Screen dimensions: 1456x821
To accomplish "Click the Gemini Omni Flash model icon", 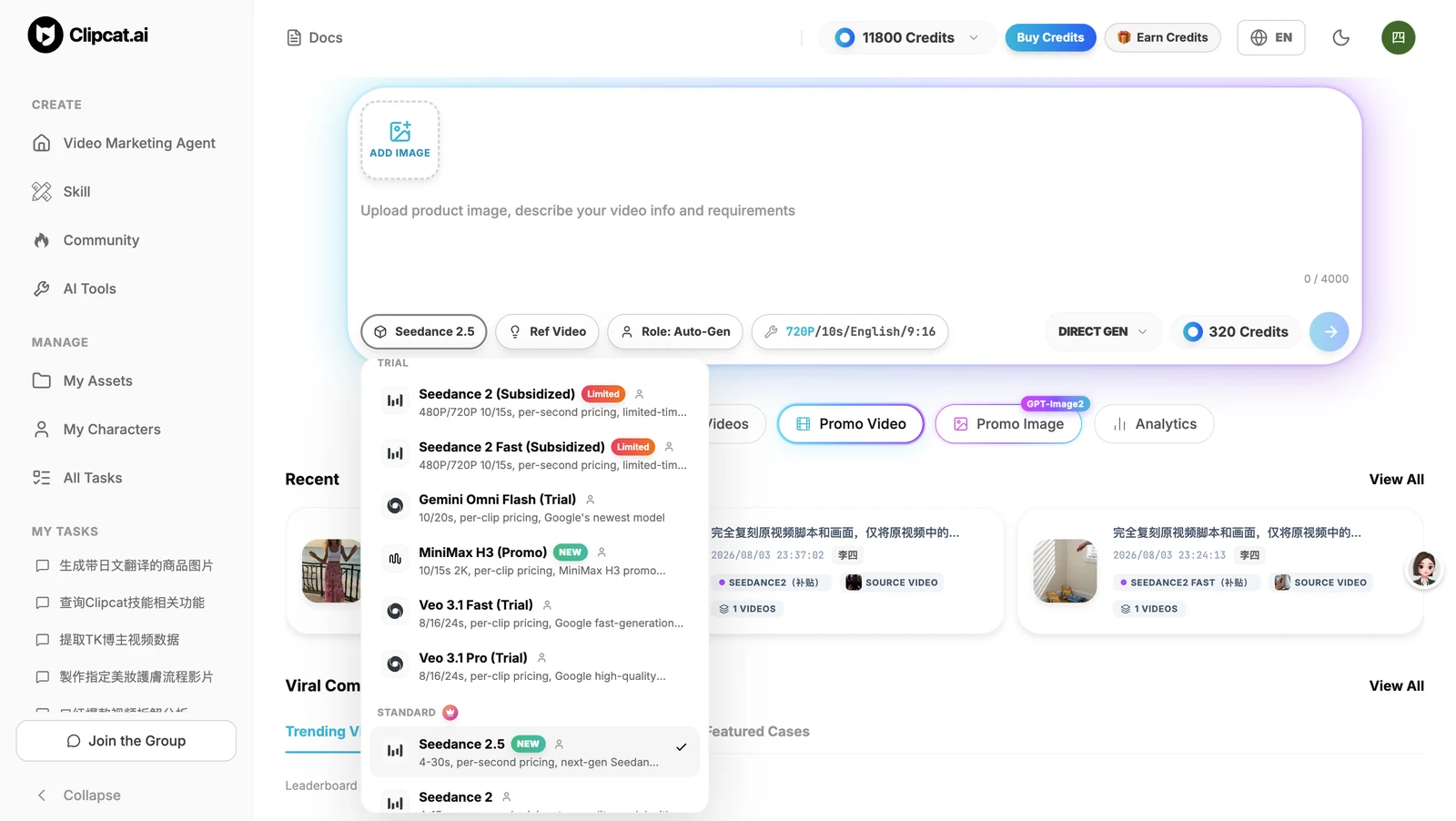I will coord(395,506).
